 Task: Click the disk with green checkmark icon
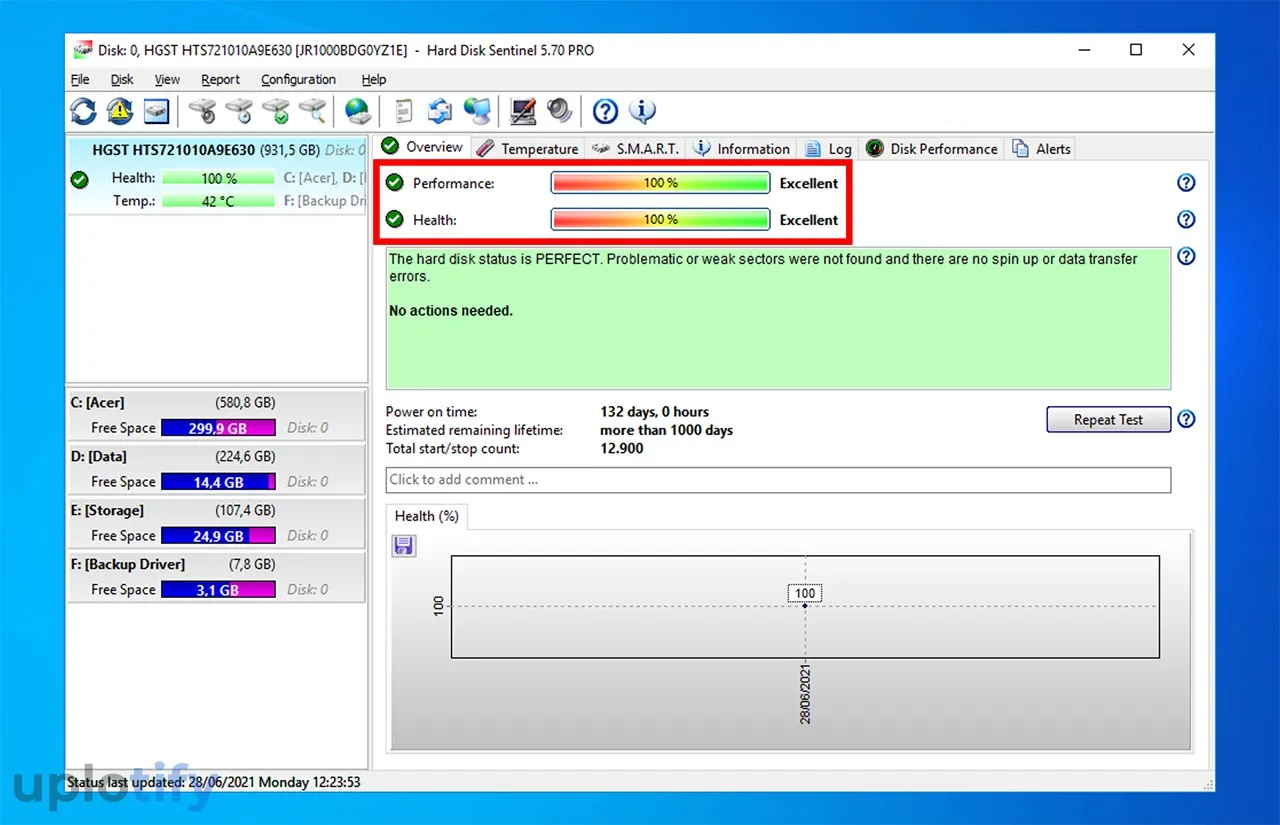276,111
